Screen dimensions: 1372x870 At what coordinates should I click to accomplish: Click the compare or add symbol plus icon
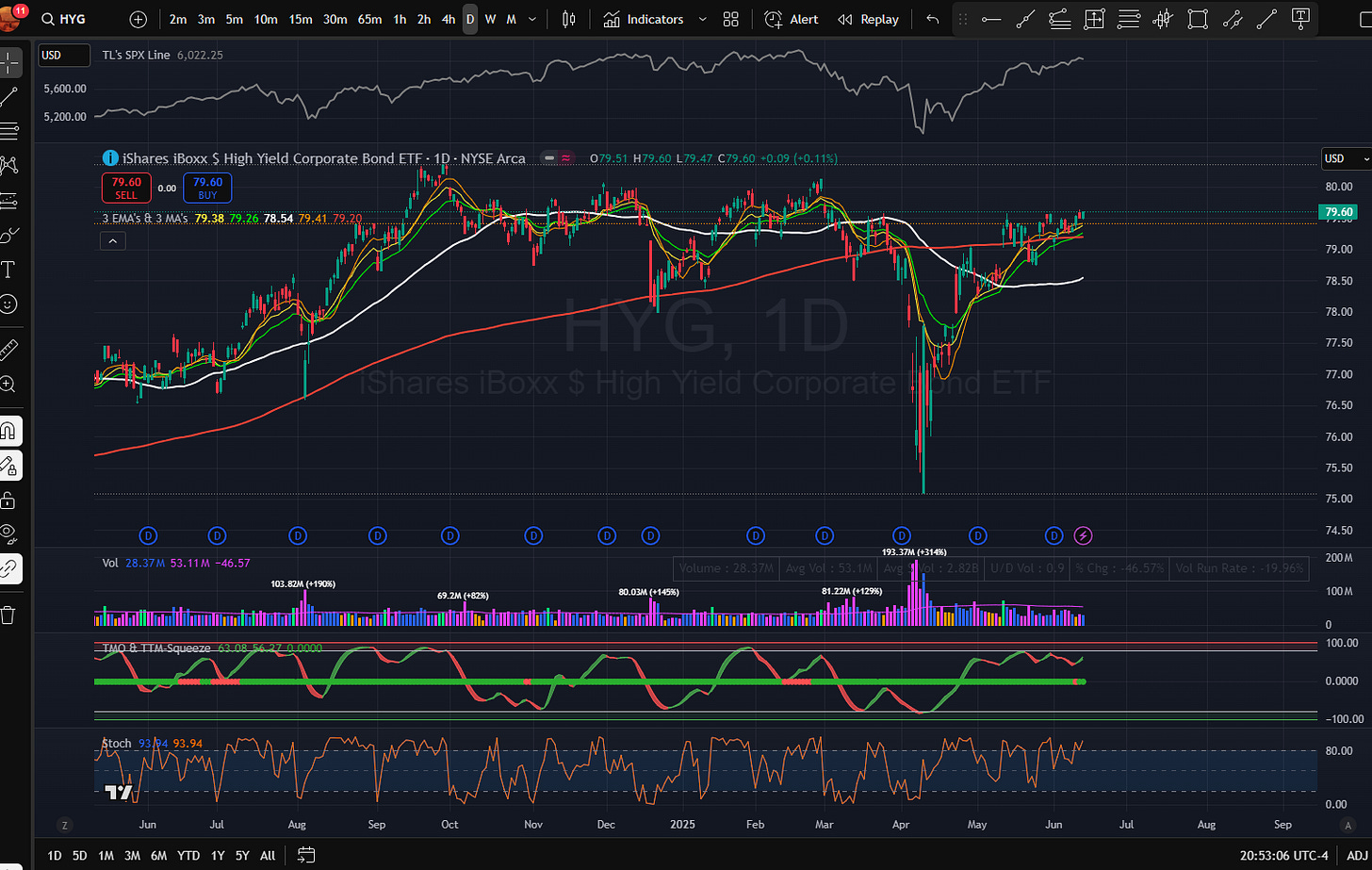(x=139, y=19)
